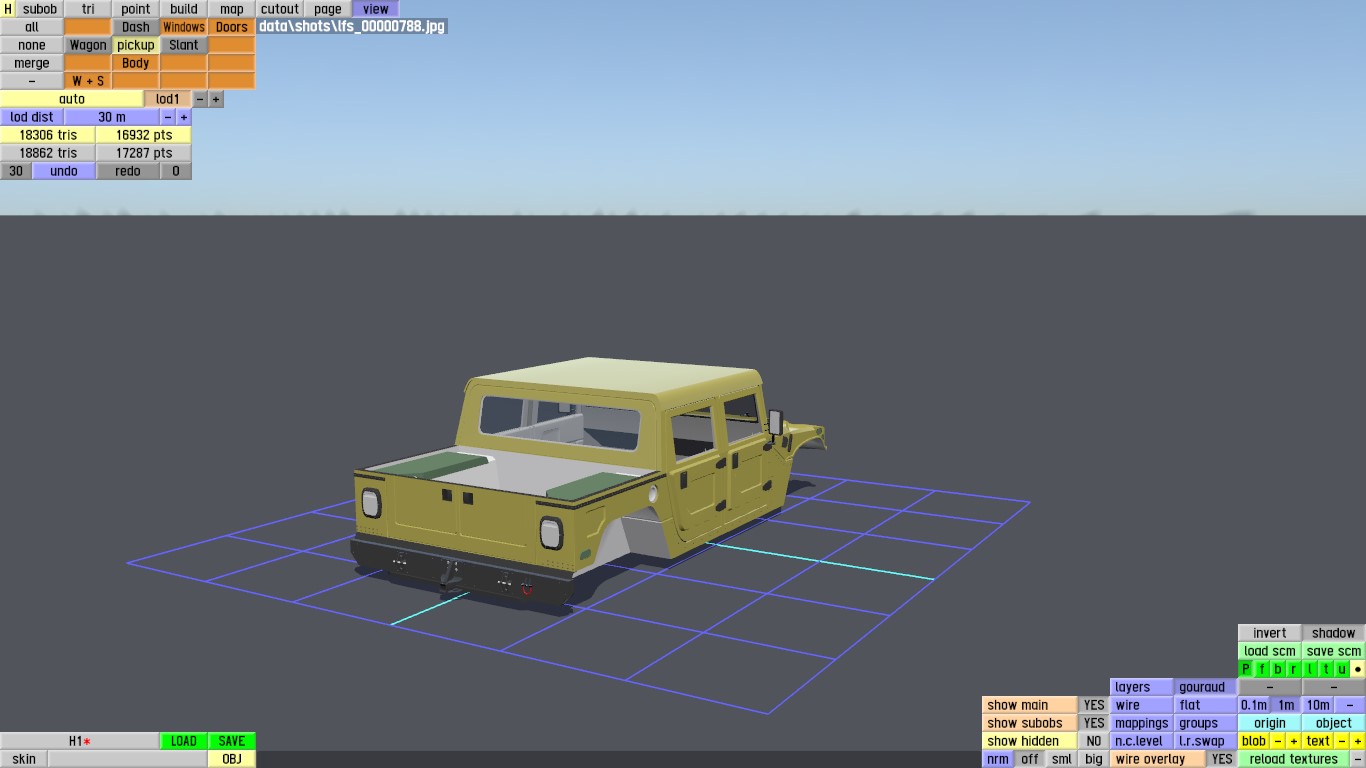This screenshot has width=1366, height=768.
Task: Enable gouraud shading mode
Action: 1206,687
